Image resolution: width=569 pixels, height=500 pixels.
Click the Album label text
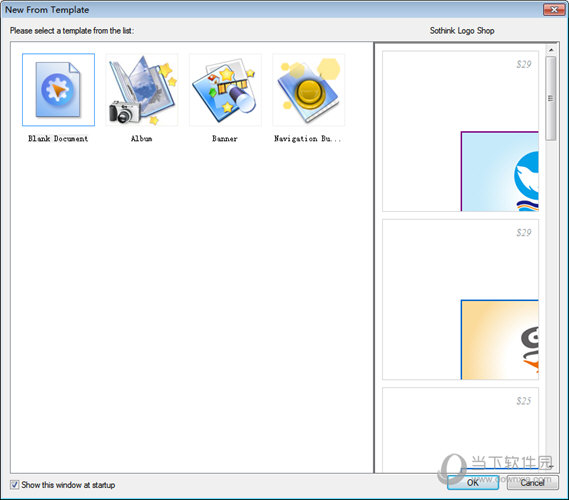pos(142,139)
